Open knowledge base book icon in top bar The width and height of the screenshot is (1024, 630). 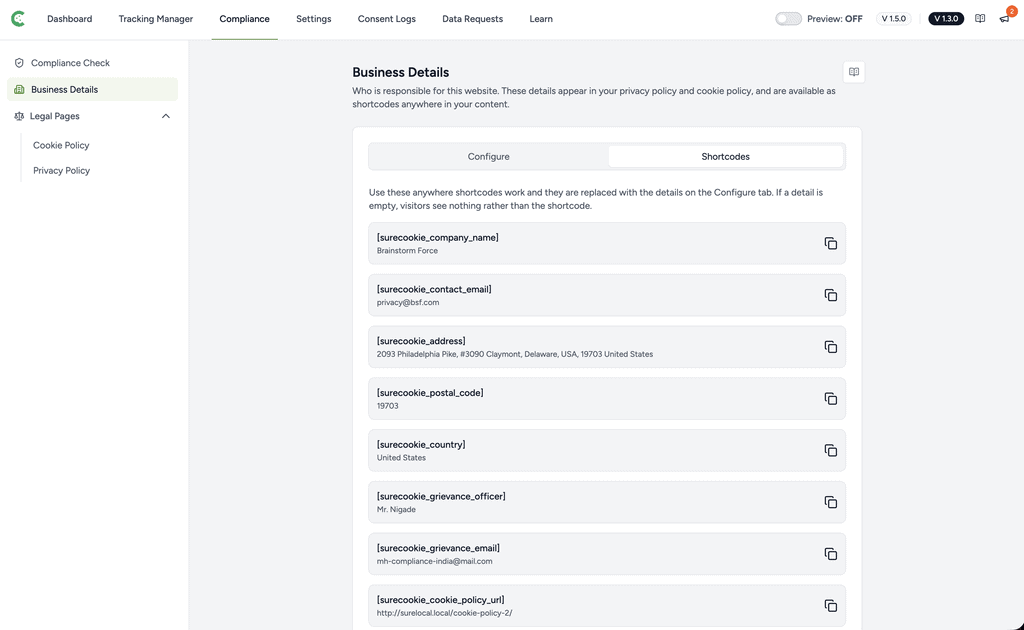pos(980,18)
